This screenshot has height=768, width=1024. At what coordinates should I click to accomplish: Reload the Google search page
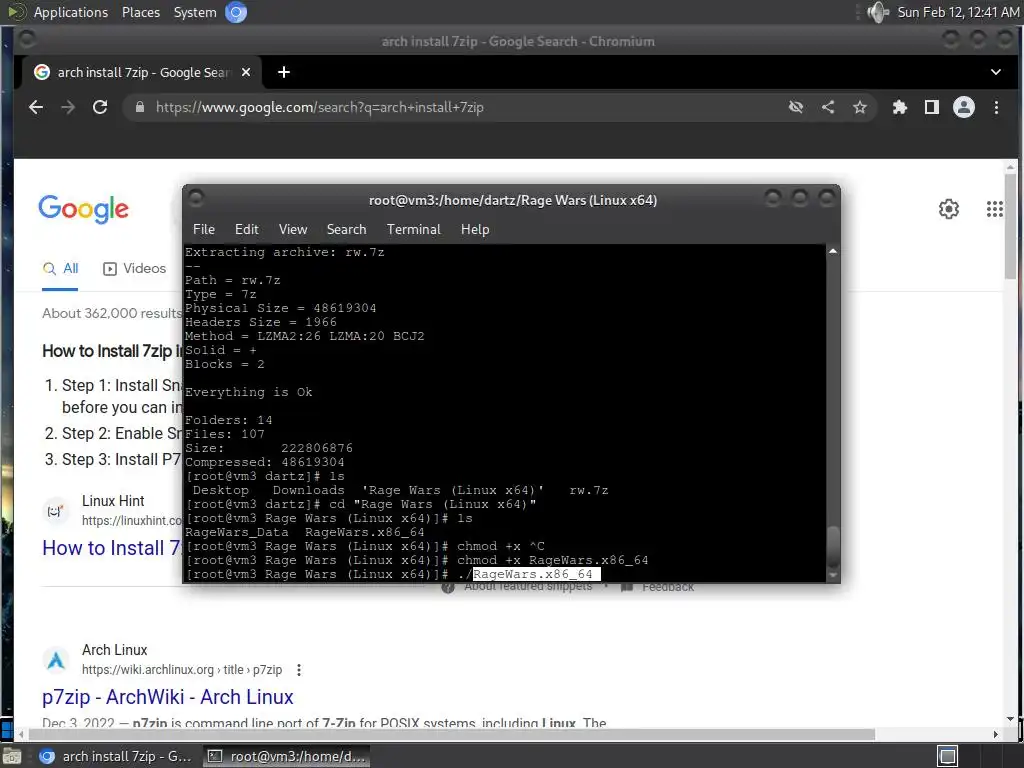[x=100, y=107]
